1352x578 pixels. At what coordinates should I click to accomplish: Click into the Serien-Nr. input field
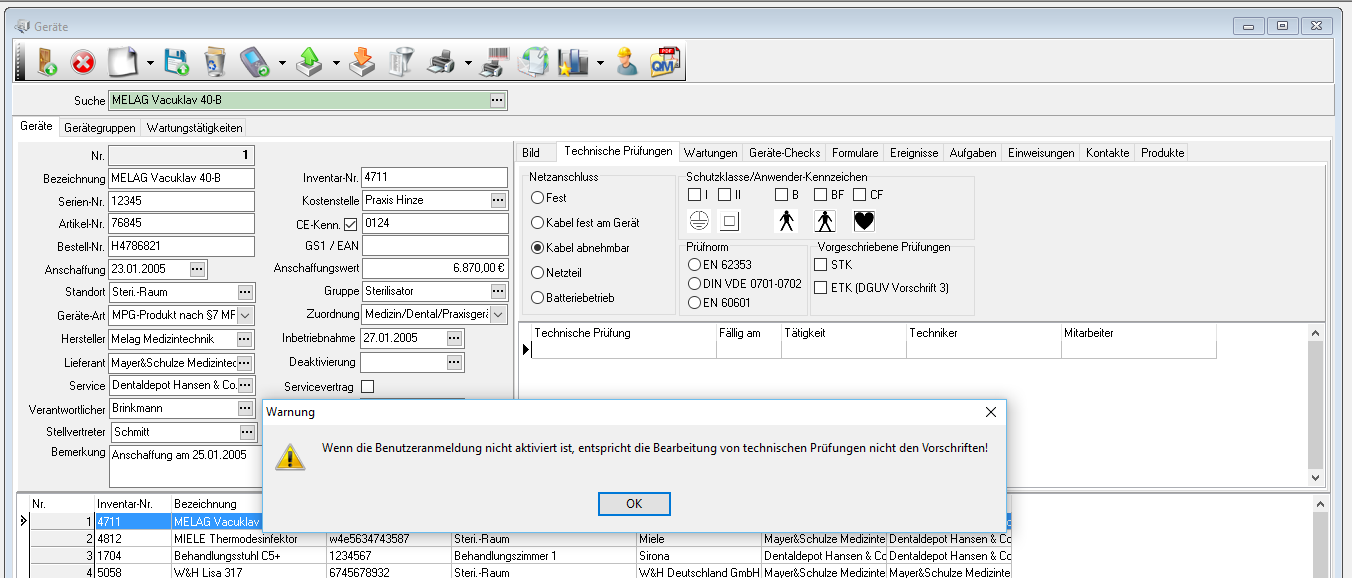tap(181, 201)
